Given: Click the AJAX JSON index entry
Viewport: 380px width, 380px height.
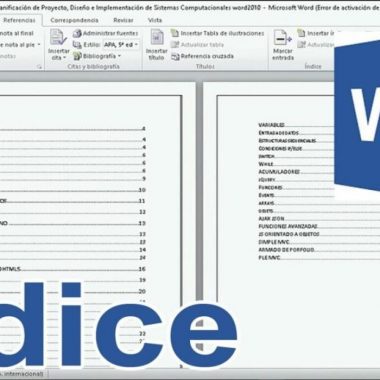Looking at the screenshot, I should pos(271,219).
